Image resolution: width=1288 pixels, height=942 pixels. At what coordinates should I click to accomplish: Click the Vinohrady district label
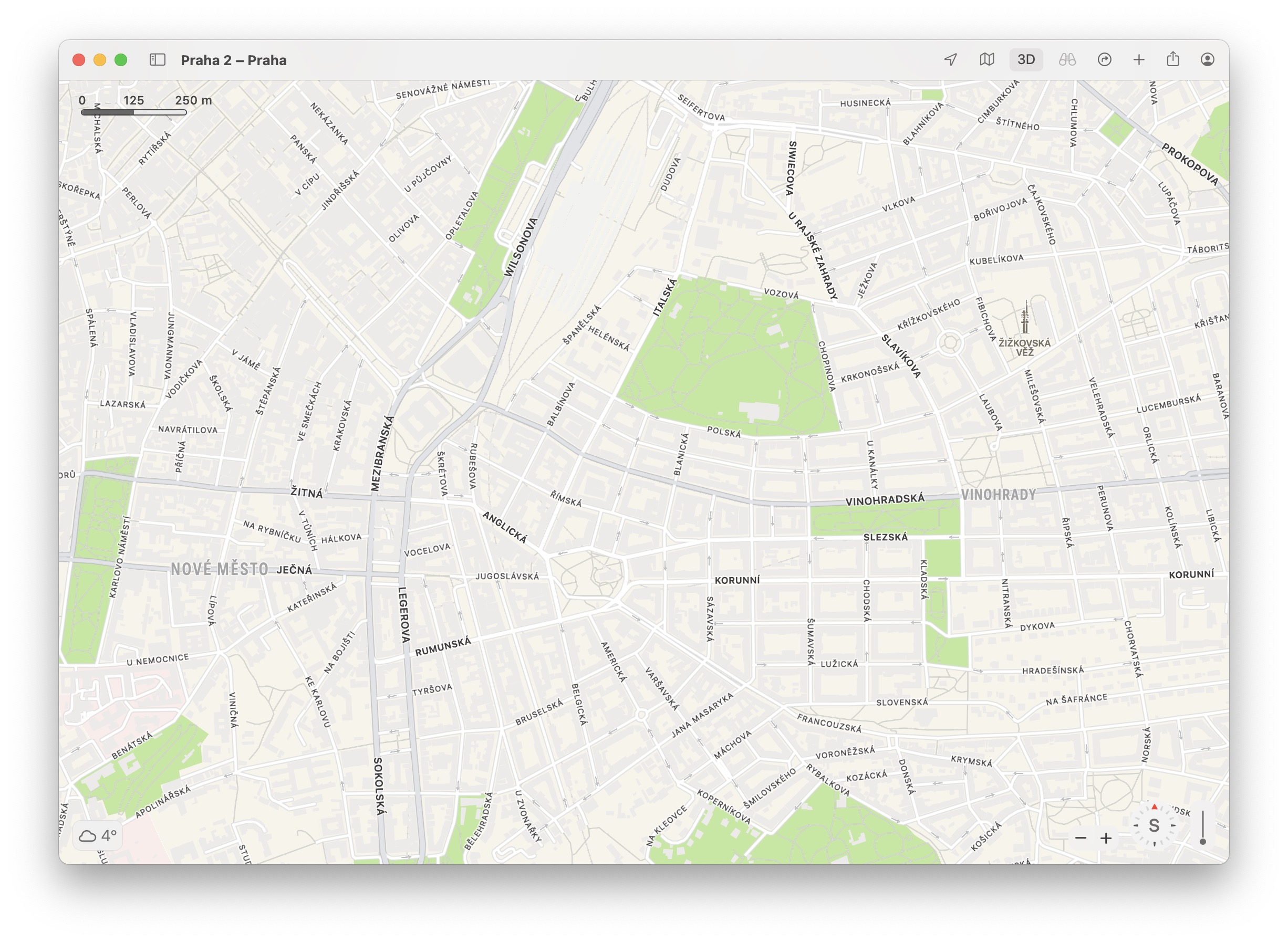tap(998, 495)
